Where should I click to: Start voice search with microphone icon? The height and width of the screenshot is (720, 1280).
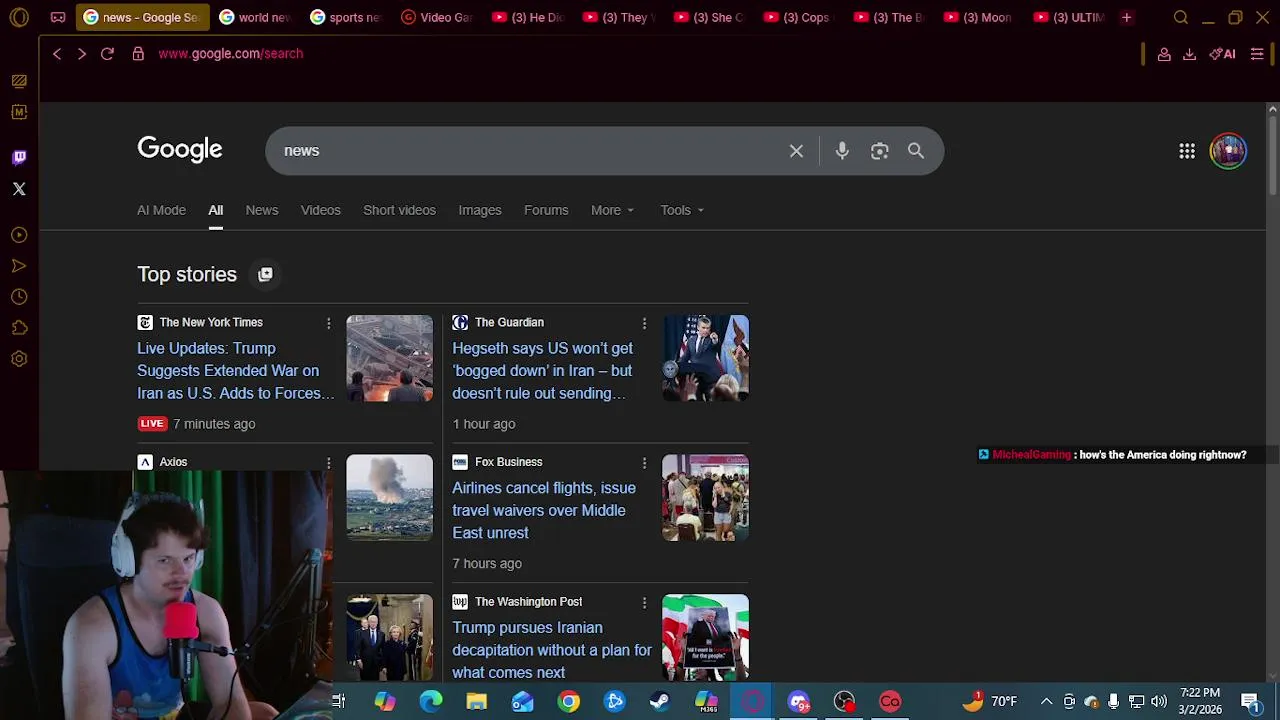[x=842, y=150]
